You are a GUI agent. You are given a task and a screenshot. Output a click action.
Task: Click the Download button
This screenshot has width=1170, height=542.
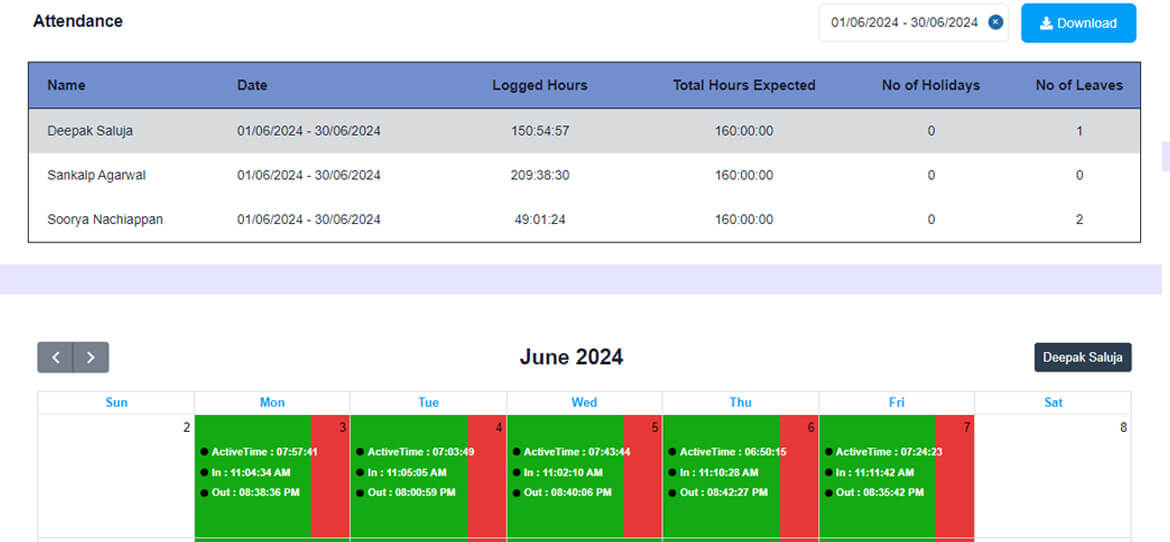click(x=1078, y=23)
